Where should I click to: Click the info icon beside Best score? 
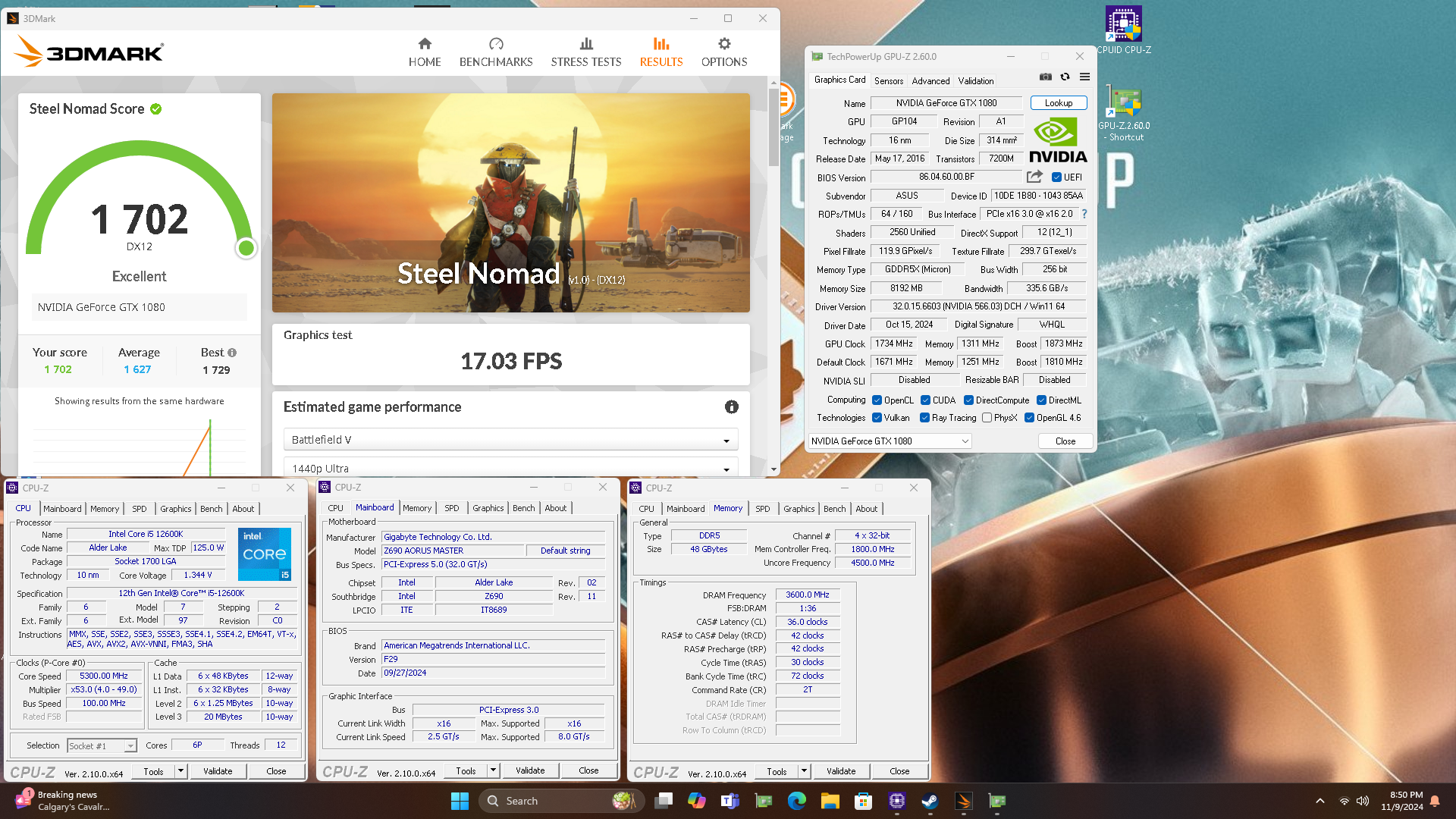pyautogui.click(x=232, y=353)
